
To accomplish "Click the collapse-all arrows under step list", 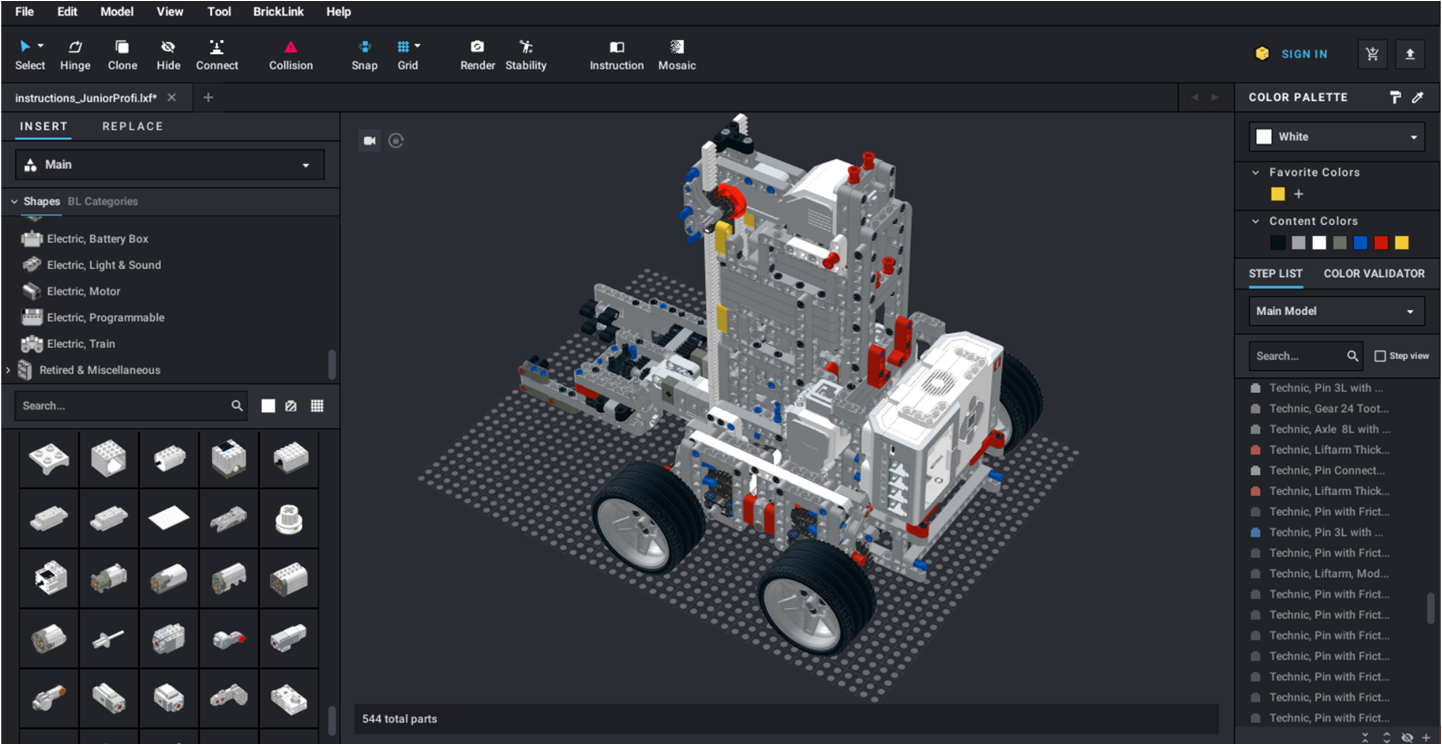I will pyautogui.click(x=1366, y=737).
